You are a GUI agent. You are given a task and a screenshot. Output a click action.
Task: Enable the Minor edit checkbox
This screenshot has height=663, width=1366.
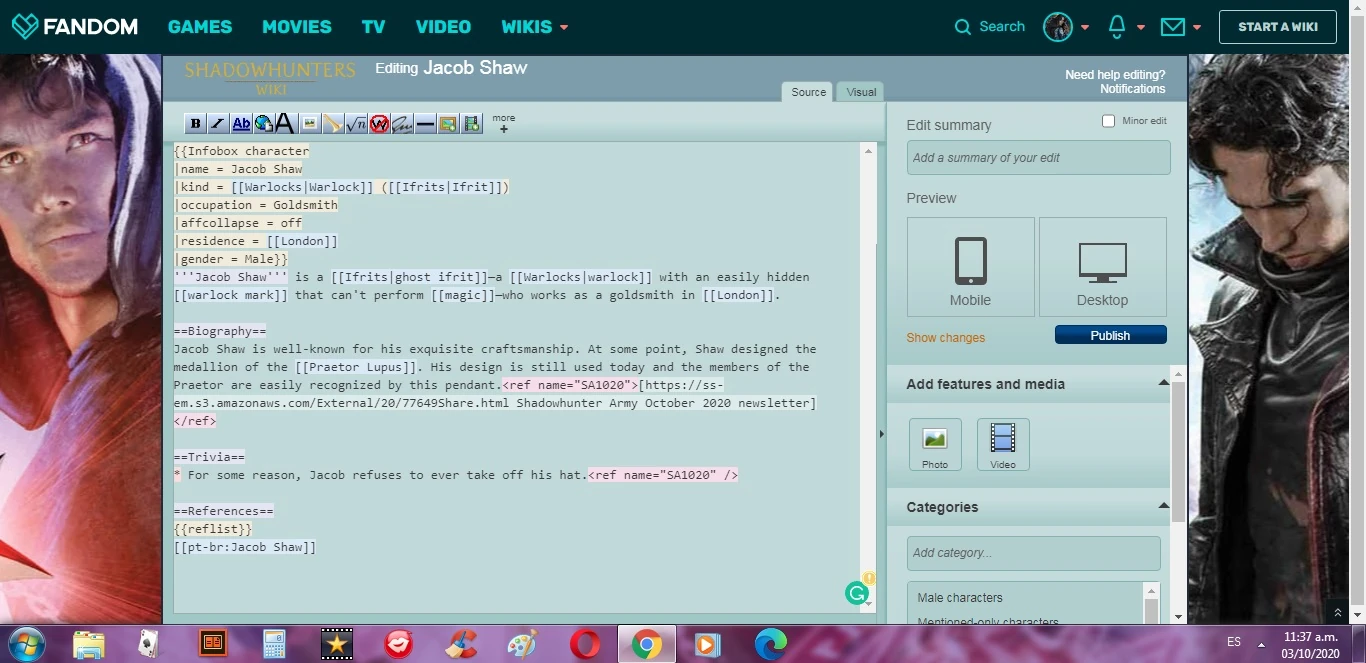click(1108, 121)
